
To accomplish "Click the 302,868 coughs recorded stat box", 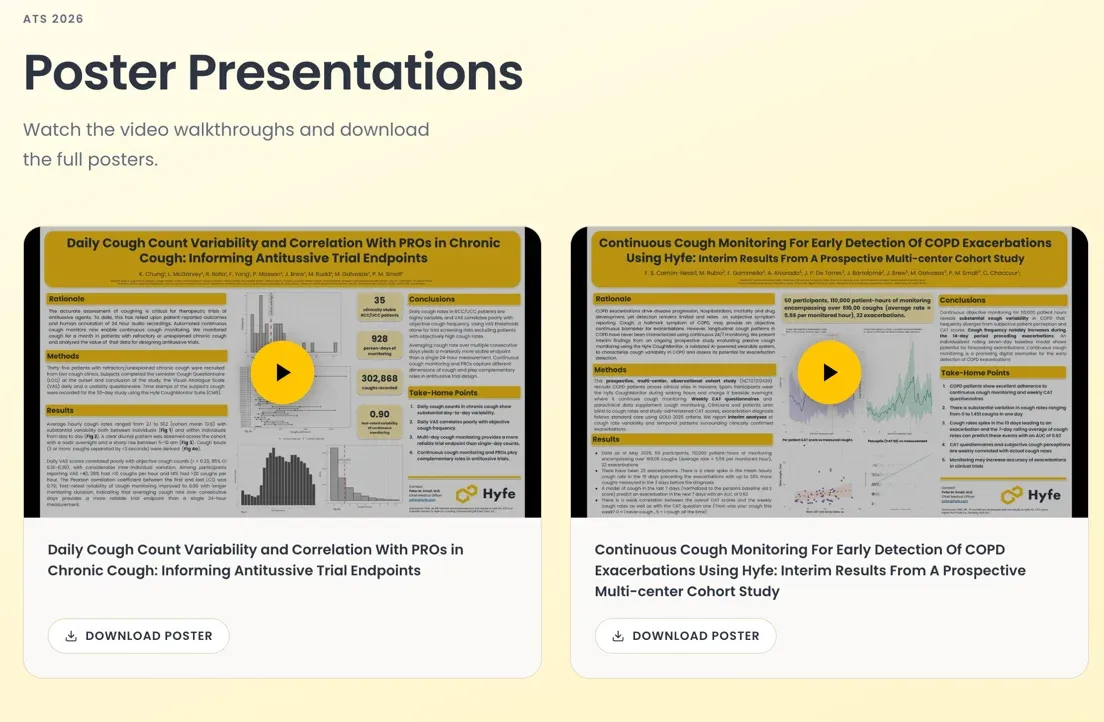I will pyautogui.click(x=380, y=382).
